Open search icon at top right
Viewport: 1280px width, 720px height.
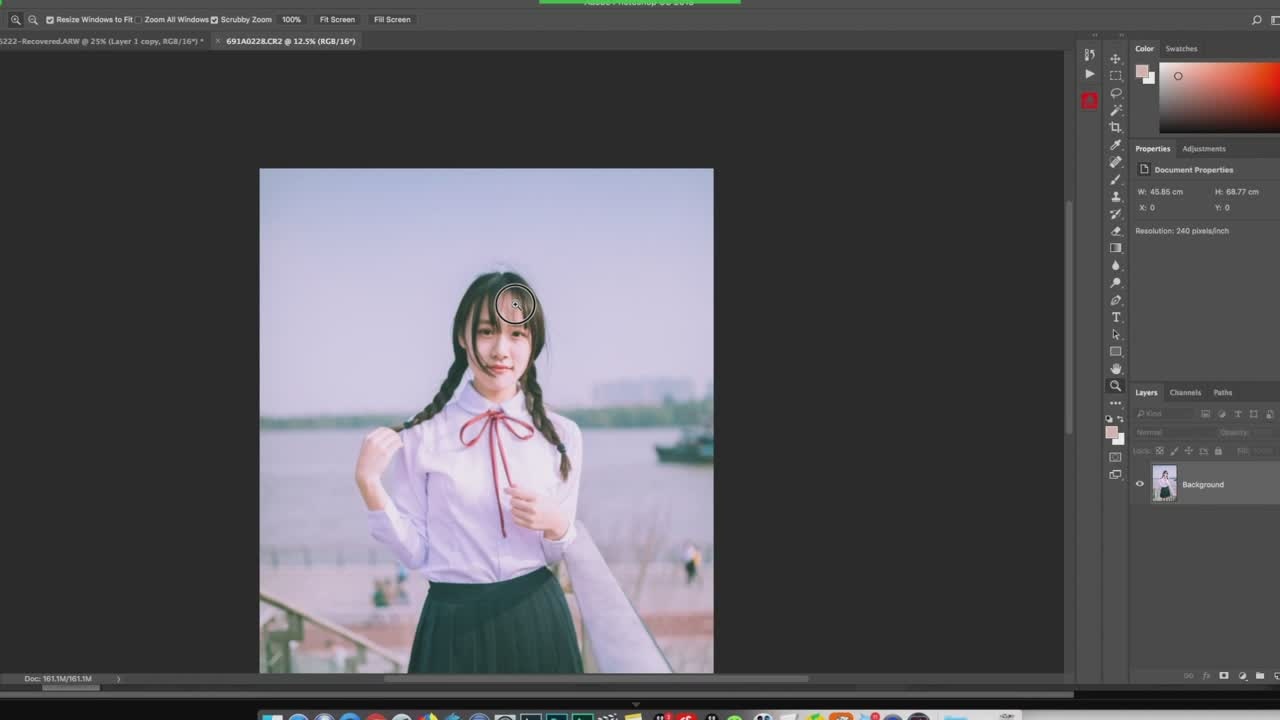pos(1257,19)
